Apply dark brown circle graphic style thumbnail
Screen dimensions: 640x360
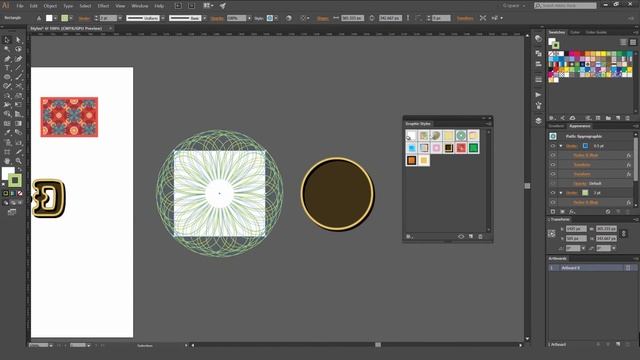pos(449,148)
